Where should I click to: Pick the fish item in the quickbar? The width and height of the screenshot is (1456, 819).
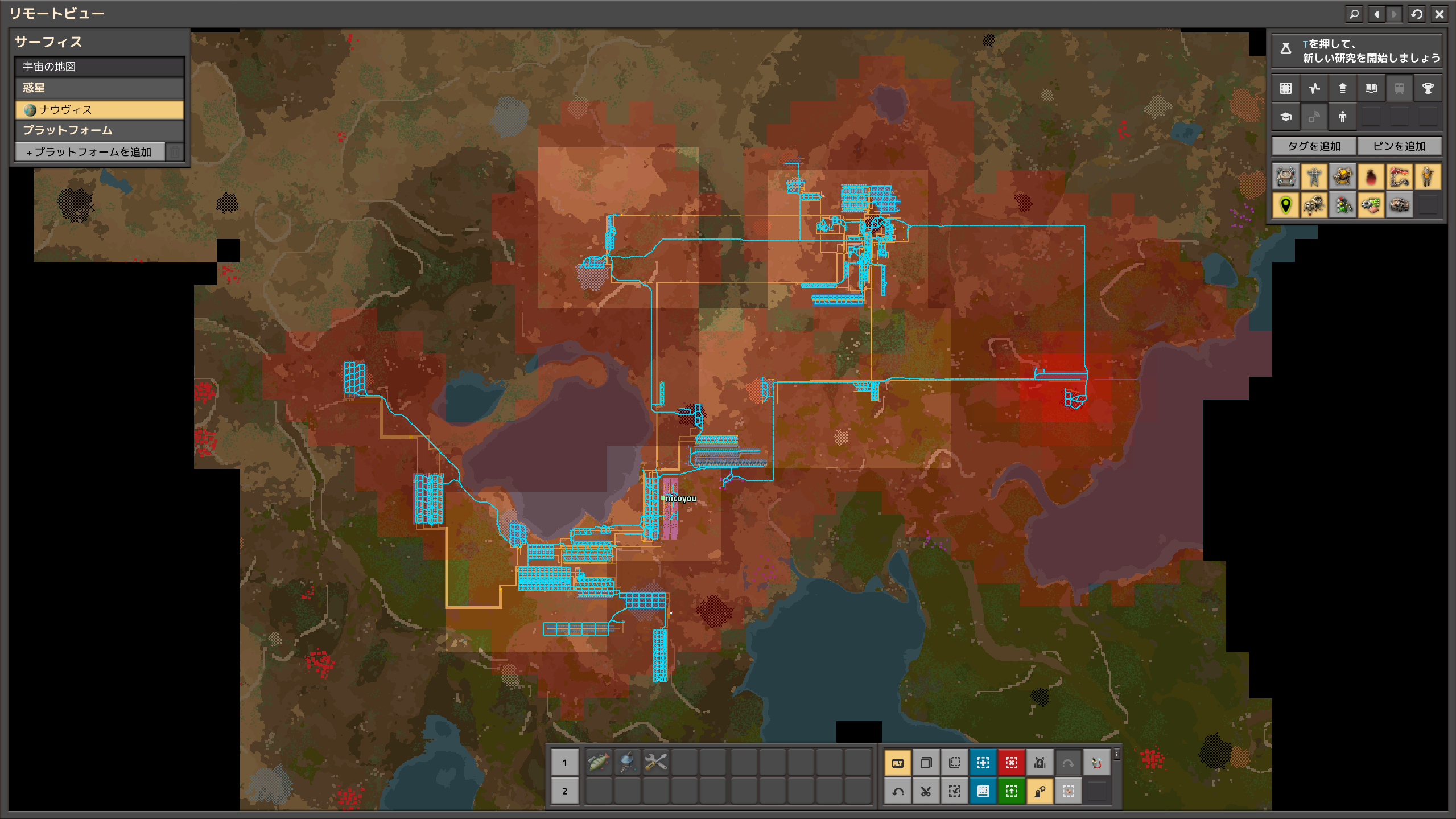[599, 763]
